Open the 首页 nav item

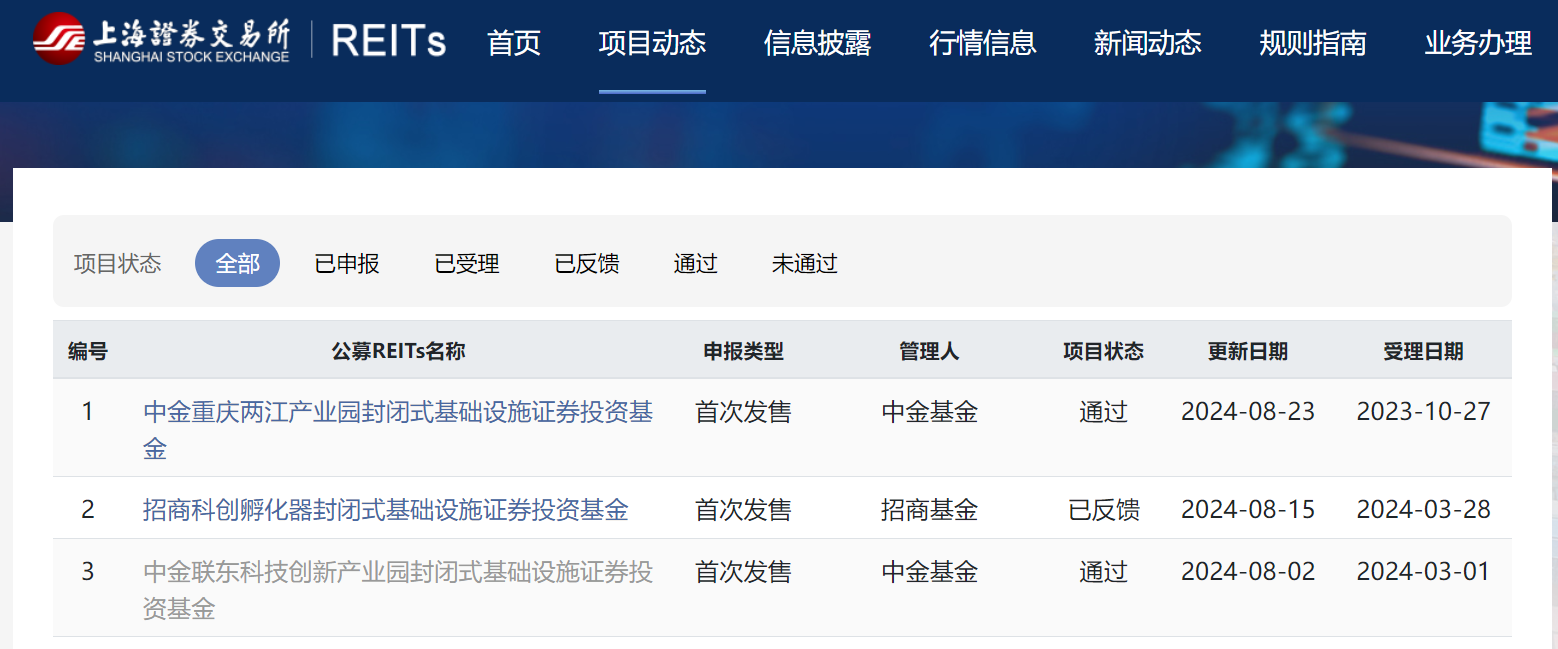514,43
